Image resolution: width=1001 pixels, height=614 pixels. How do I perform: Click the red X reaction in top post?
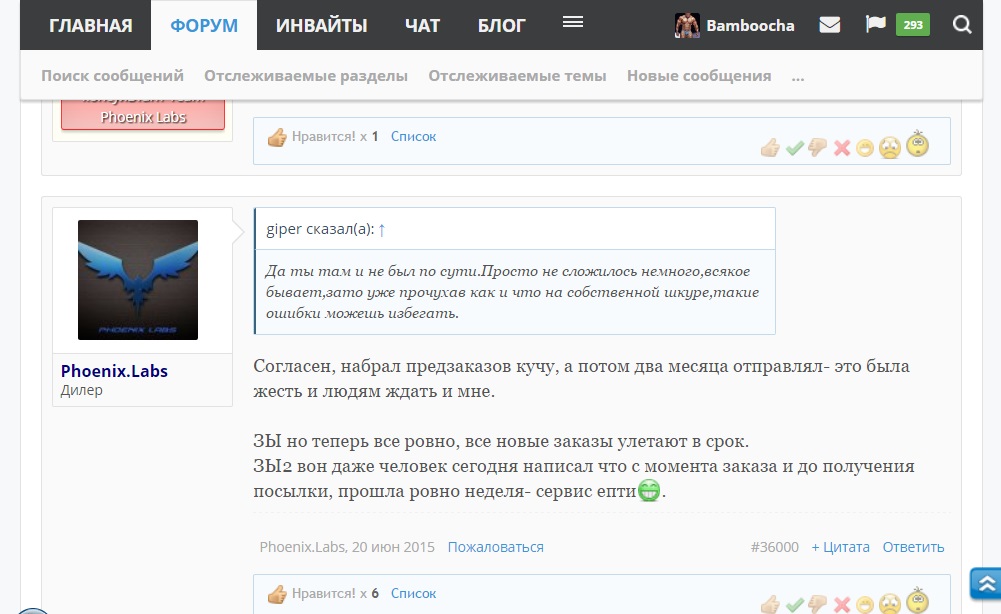[x=841, y=148]
